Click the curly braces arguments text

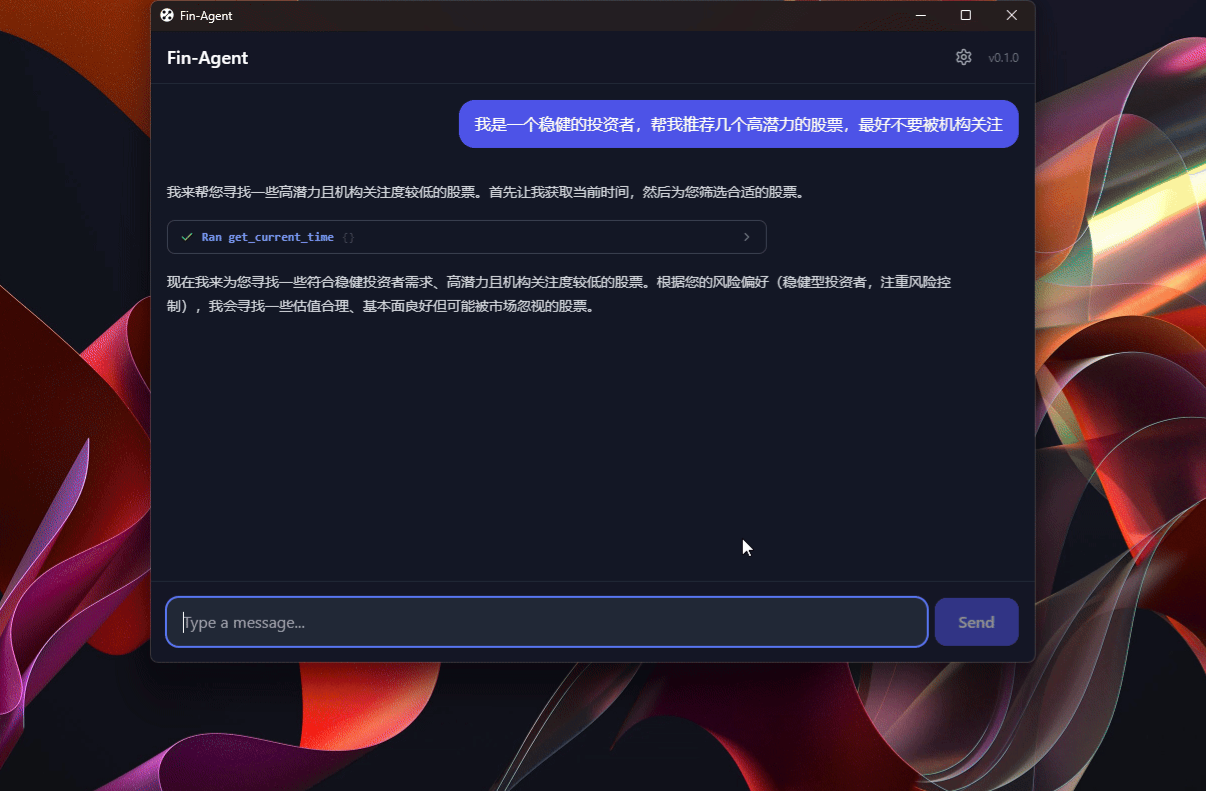coord(348,237)
